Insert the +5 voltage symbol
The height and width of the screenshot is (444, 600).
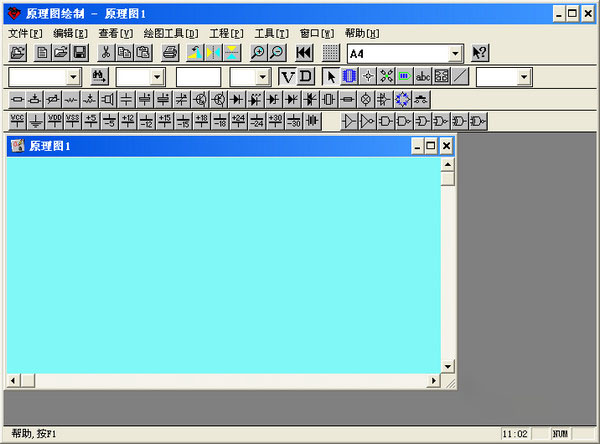pos(91,121)
